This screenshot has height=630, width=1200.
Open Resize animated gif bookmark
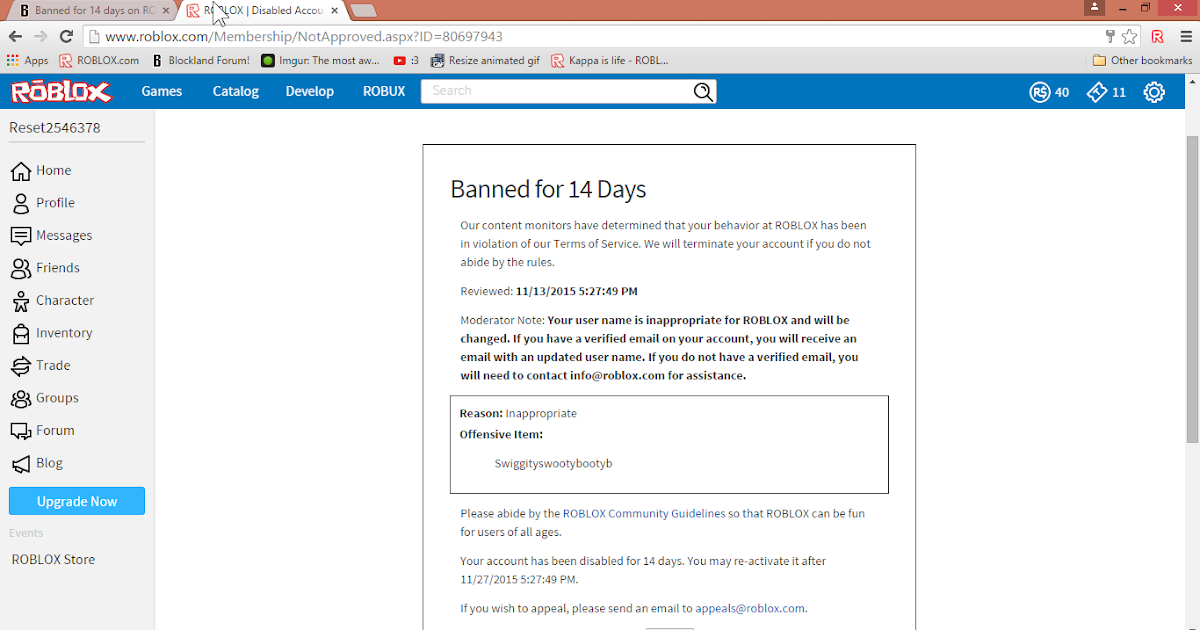tap(485, 60)
